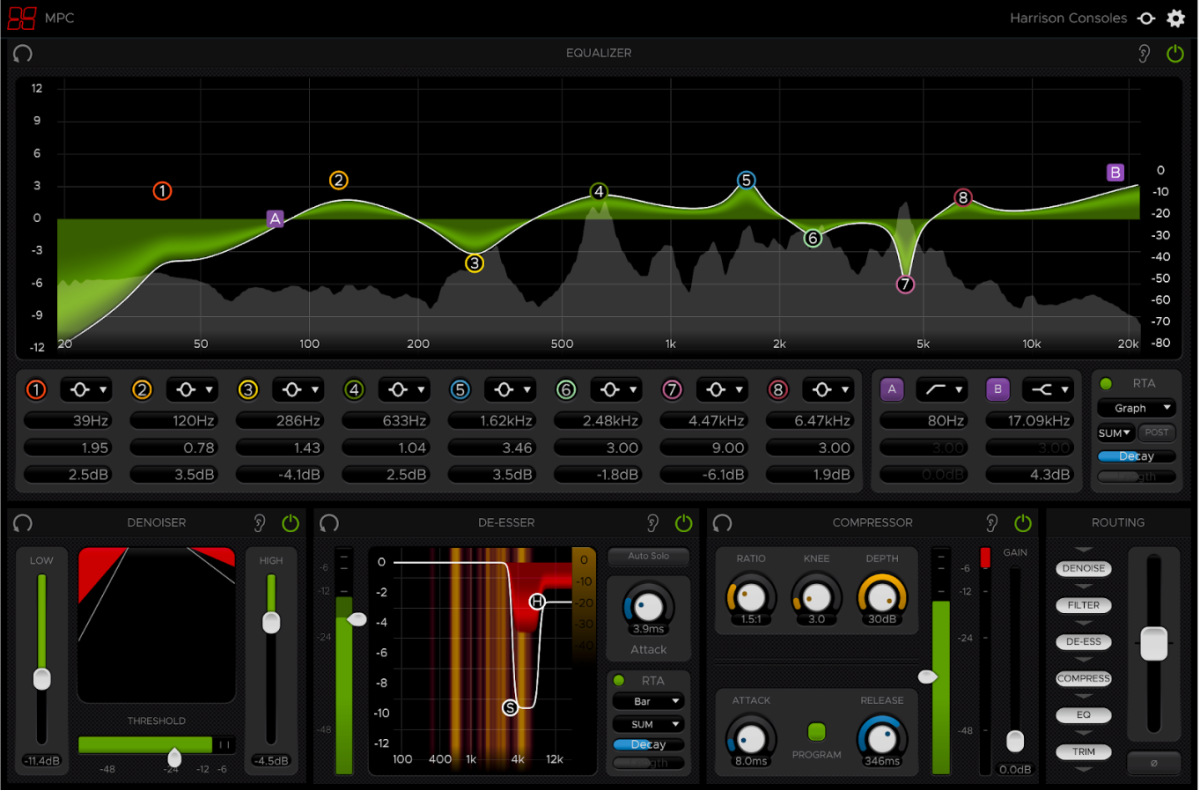Screen dimensions: 1200x790
Task: Click the COMPRESS routing button
Action: pyautogui.click(x=1084, y=678)
